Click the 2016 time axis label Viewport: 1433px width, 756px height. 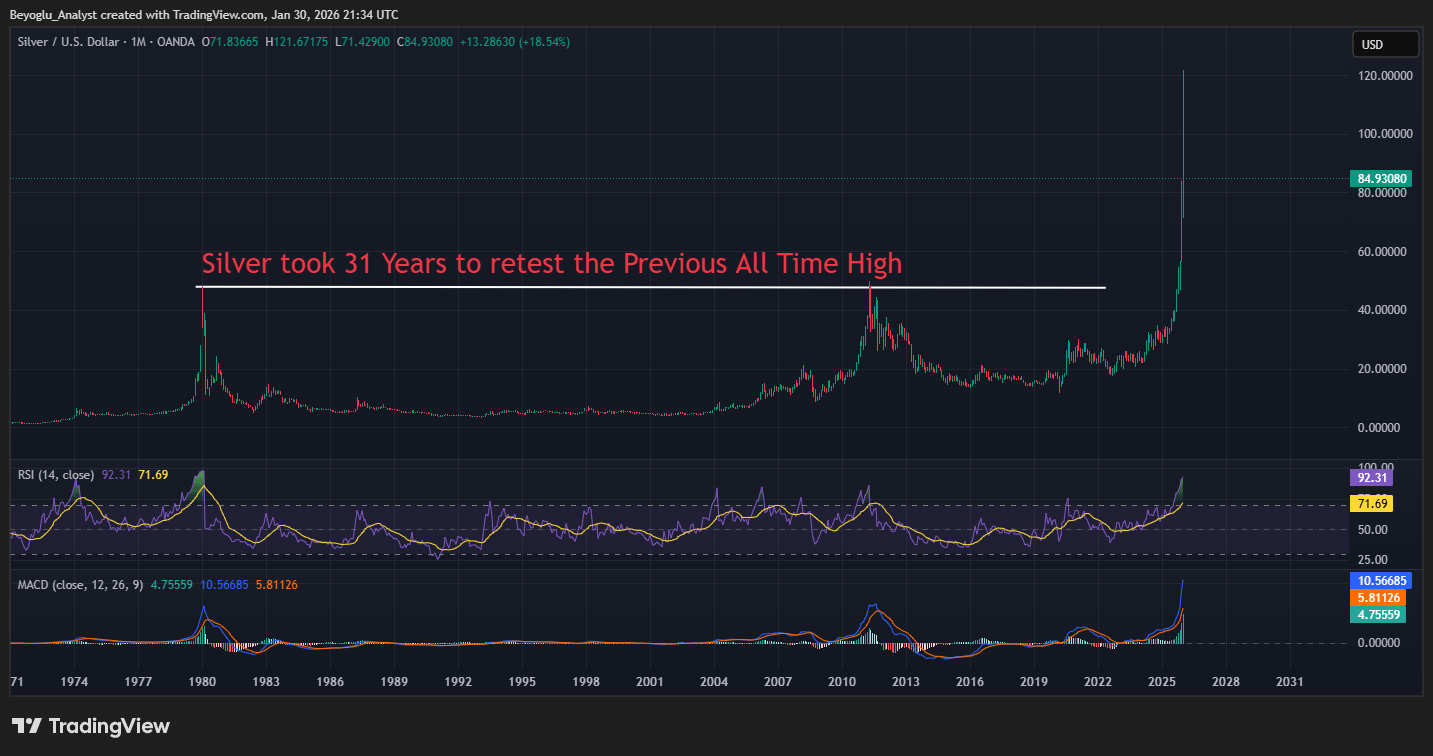pos(970,681)
